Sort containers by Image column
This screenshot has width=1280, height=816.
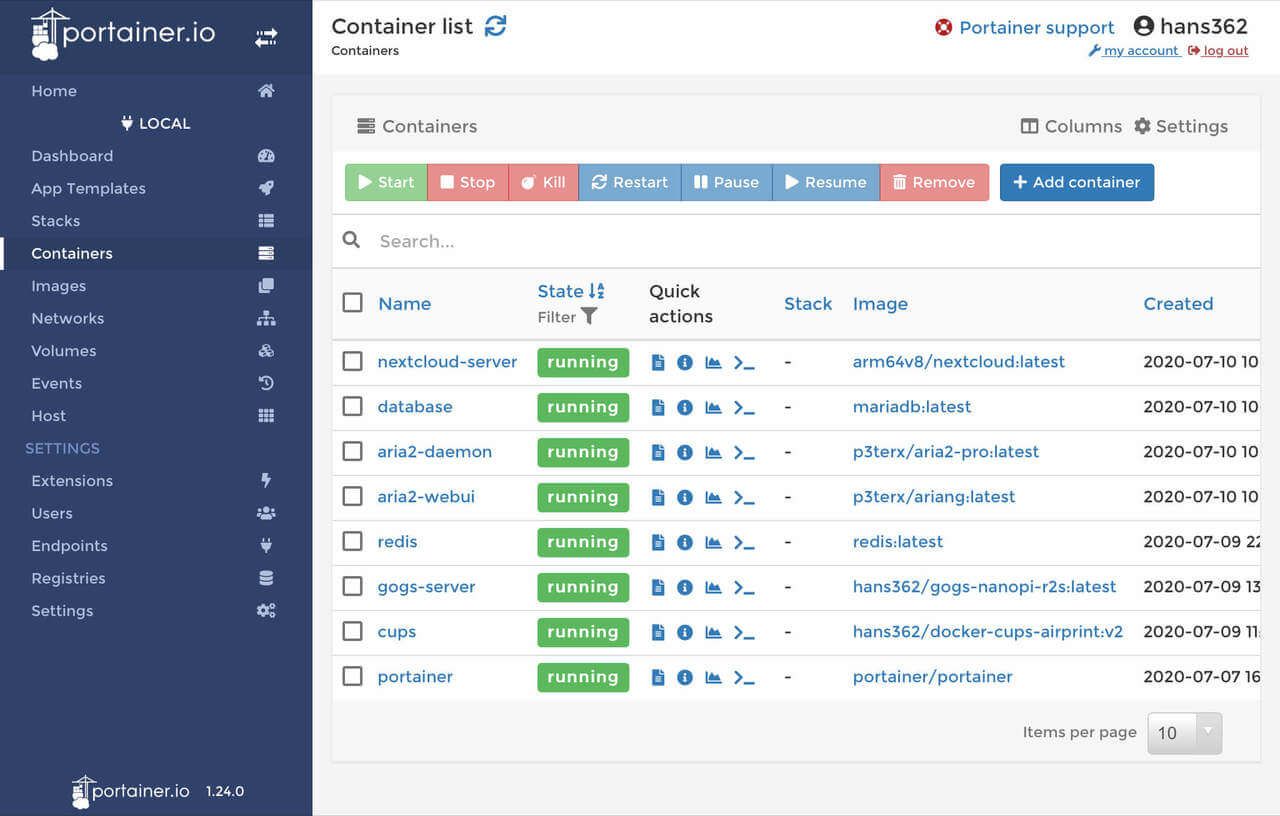point(880,304)
